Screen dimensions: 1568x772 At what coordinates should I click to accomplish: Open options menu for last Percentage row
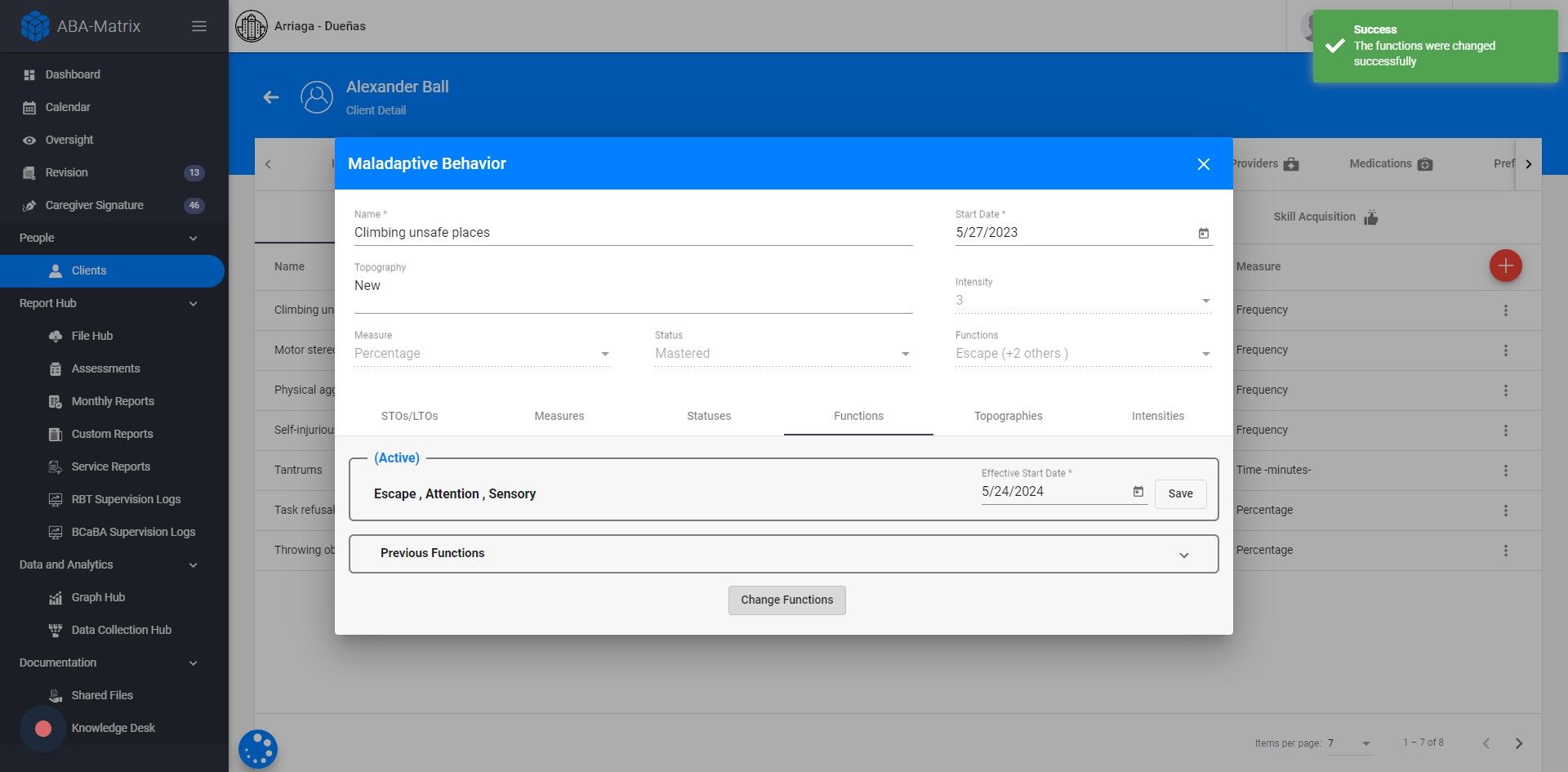point(1506,551)
